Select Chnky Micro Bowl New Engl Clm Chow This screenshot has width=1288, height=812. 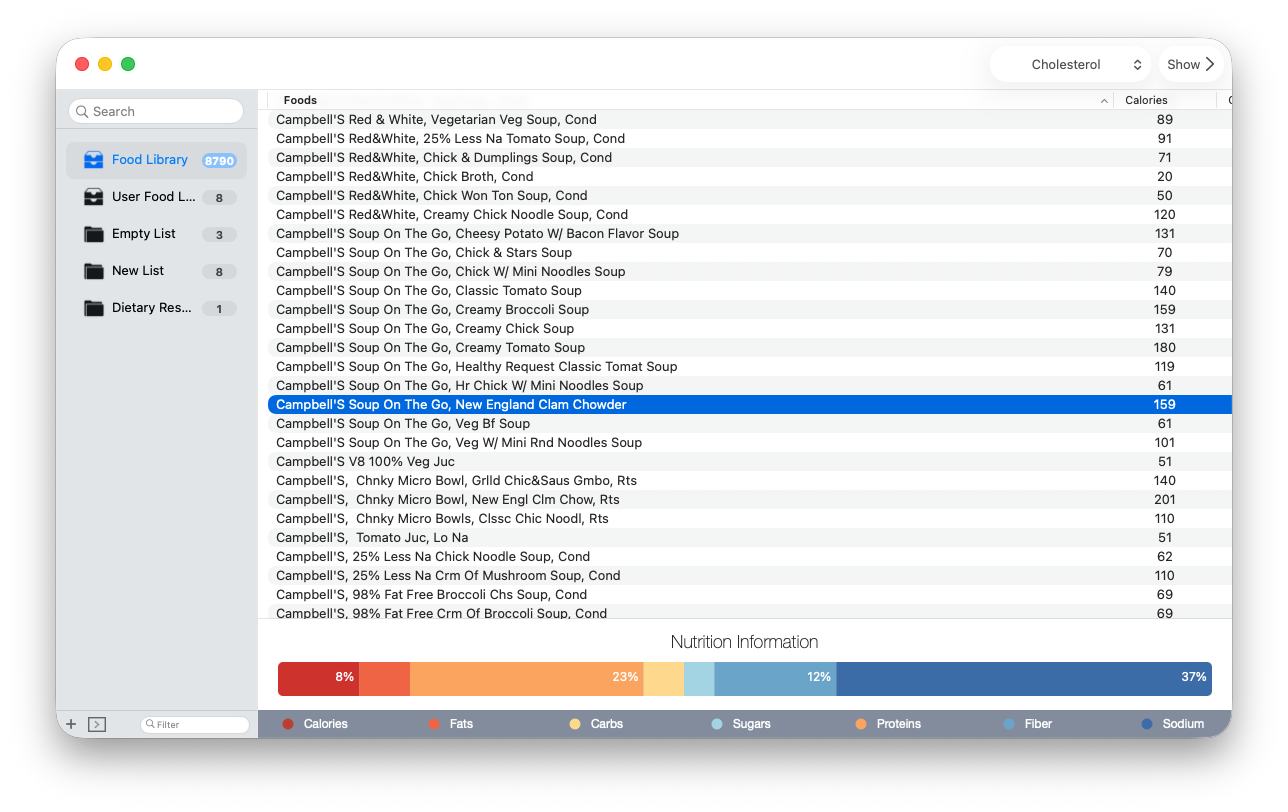(750, 500)
